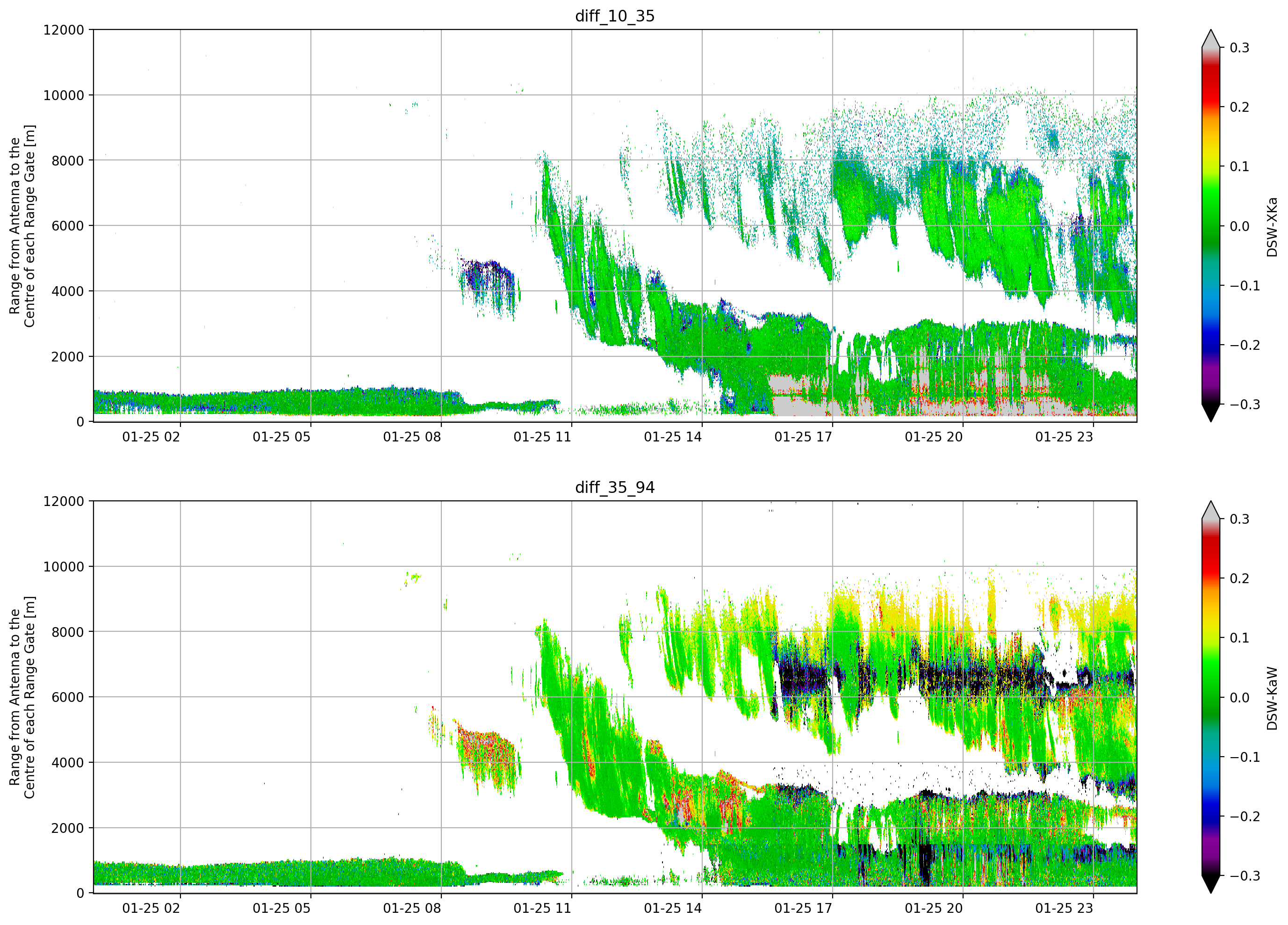Select the DSW-XKa colorbar label

(1272, 227)
